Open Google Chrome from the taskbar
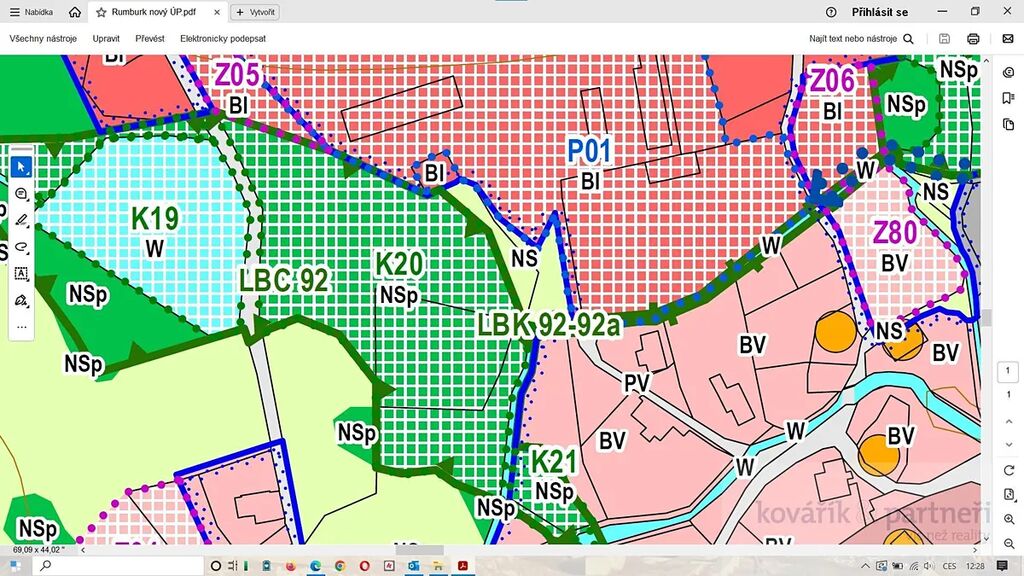Viewport: 1024px width, 576px height. [x=340, y=566]
